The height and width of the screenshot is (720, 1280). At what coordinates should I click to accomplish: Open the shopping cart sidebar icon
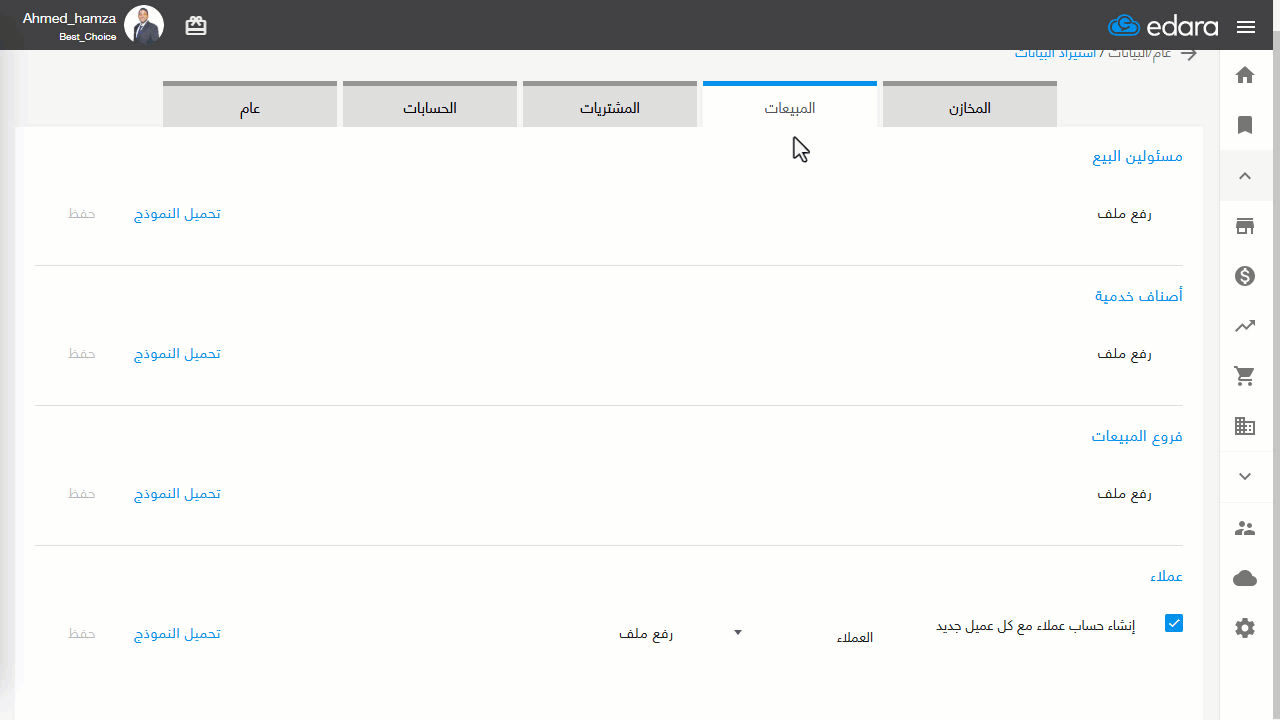tap(1245, 376)
